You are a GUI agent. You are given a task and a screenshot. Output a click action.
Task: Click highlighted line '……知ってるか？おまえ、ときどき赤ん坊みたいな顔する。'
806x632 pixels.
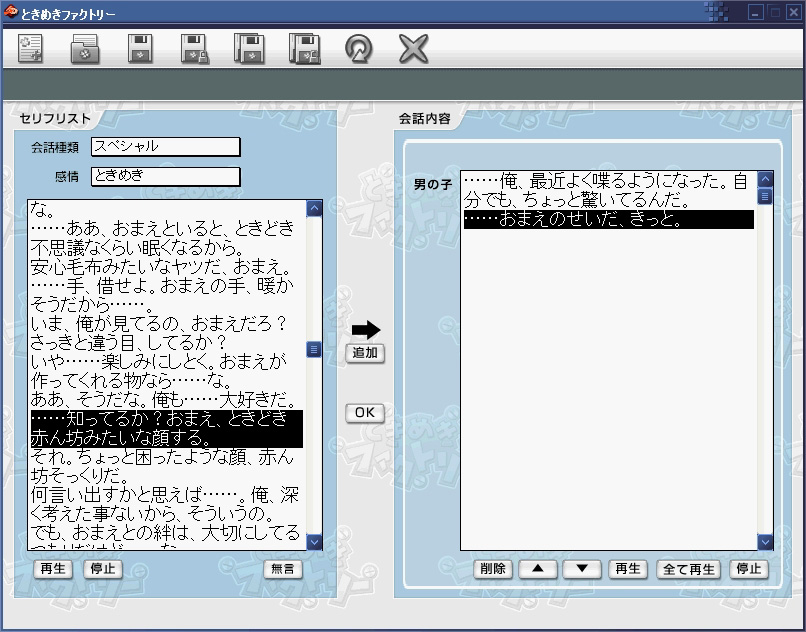[x=167, y=429]
